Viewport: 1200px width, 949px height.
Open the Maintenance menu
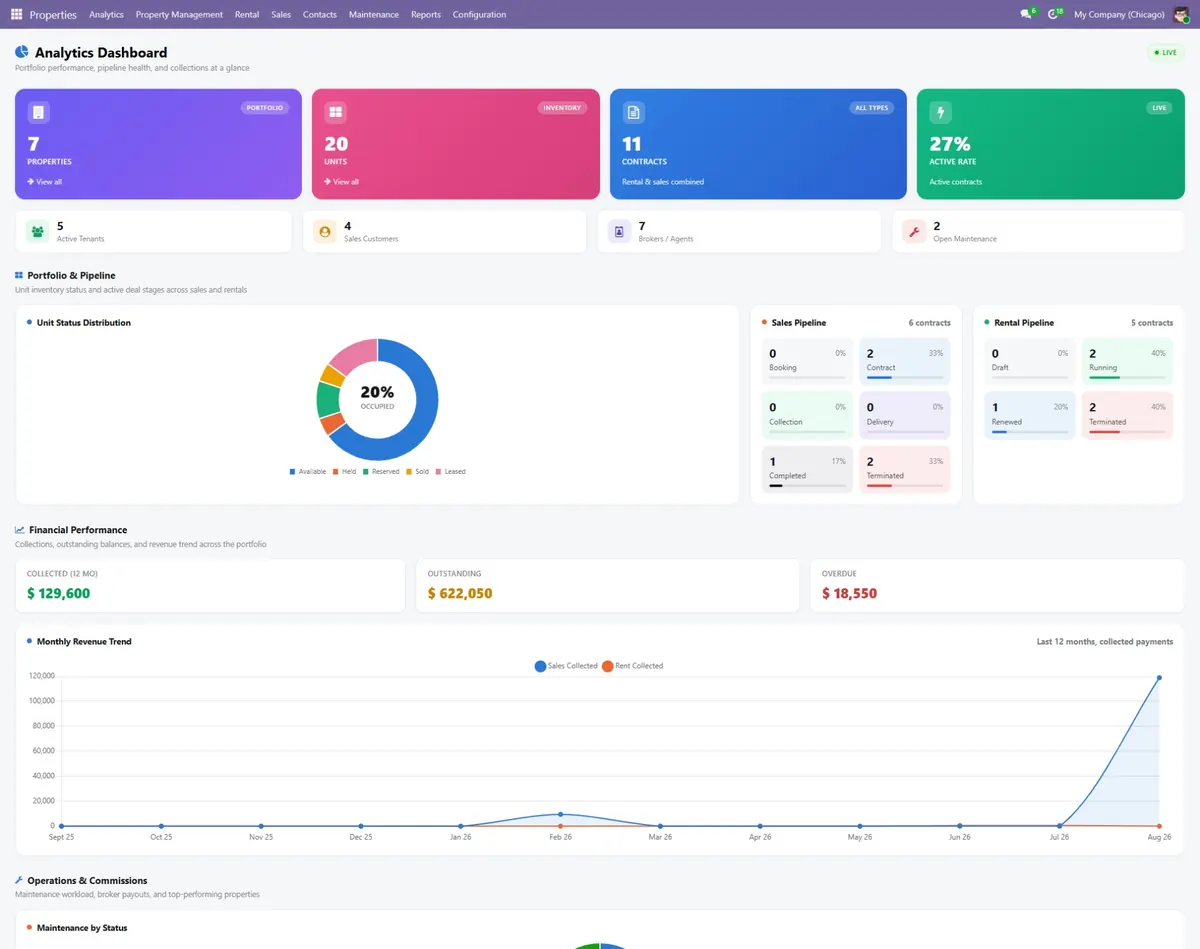(374, 14)
